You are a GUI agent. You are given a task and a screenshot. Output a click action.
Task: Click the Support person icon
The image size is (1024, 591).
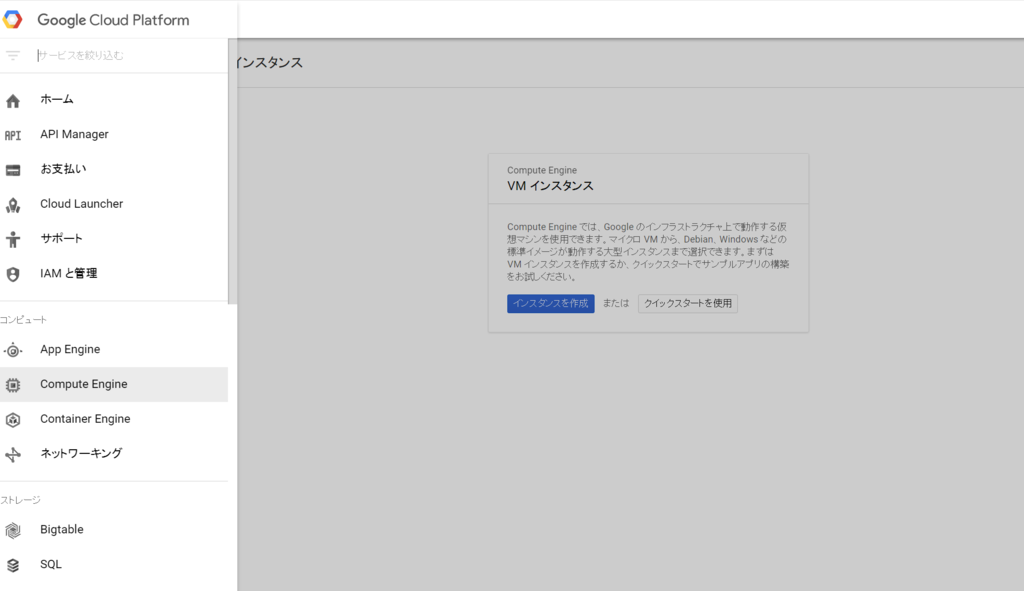click(x=12, y=239)
